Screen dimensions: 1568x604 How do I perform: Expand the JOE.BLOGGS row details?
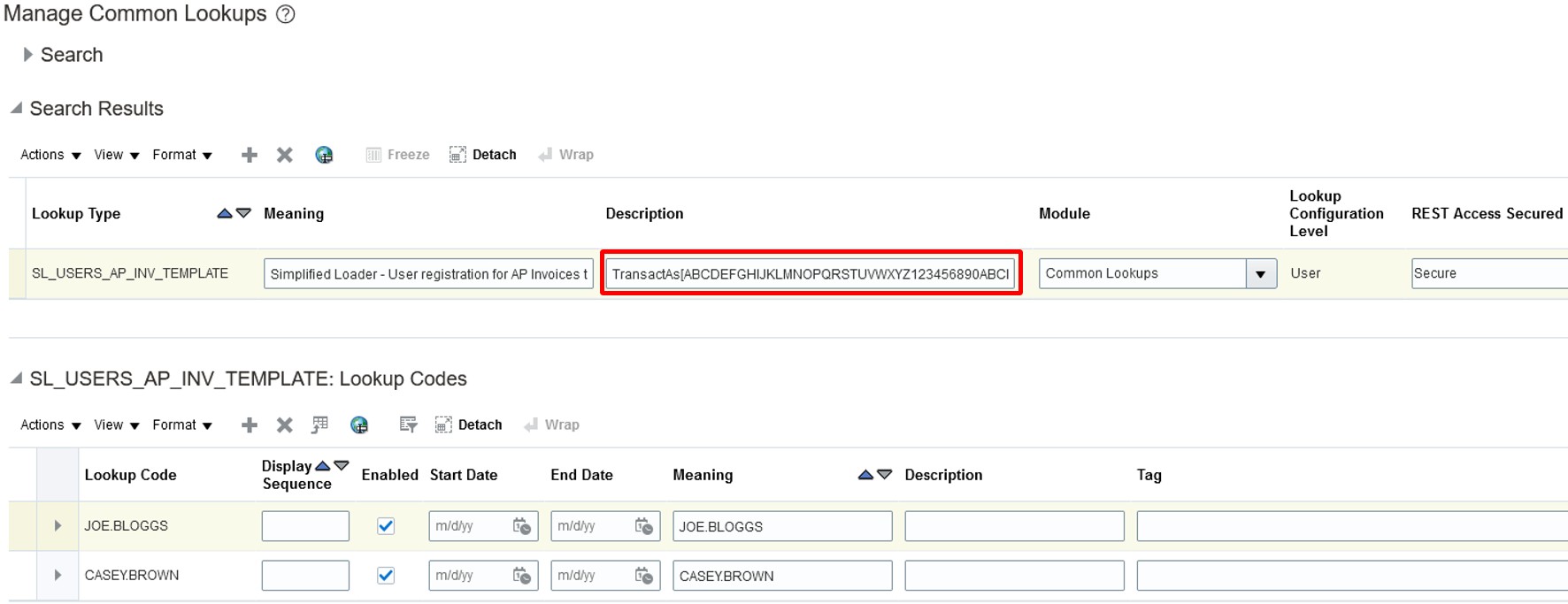[x=58, y=526]
